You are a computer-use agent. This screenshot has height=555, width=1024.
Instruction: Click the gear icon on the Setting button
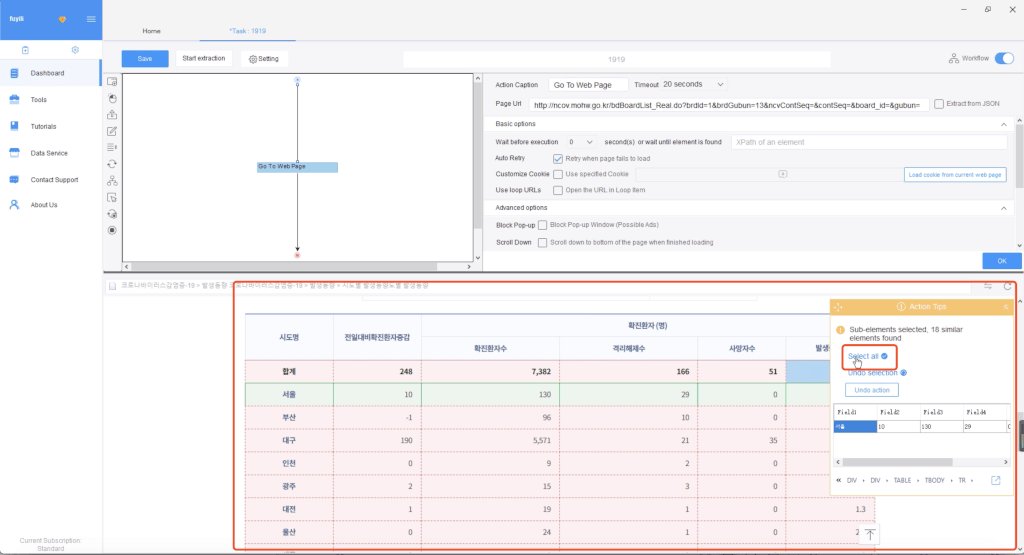click(253, 59)
